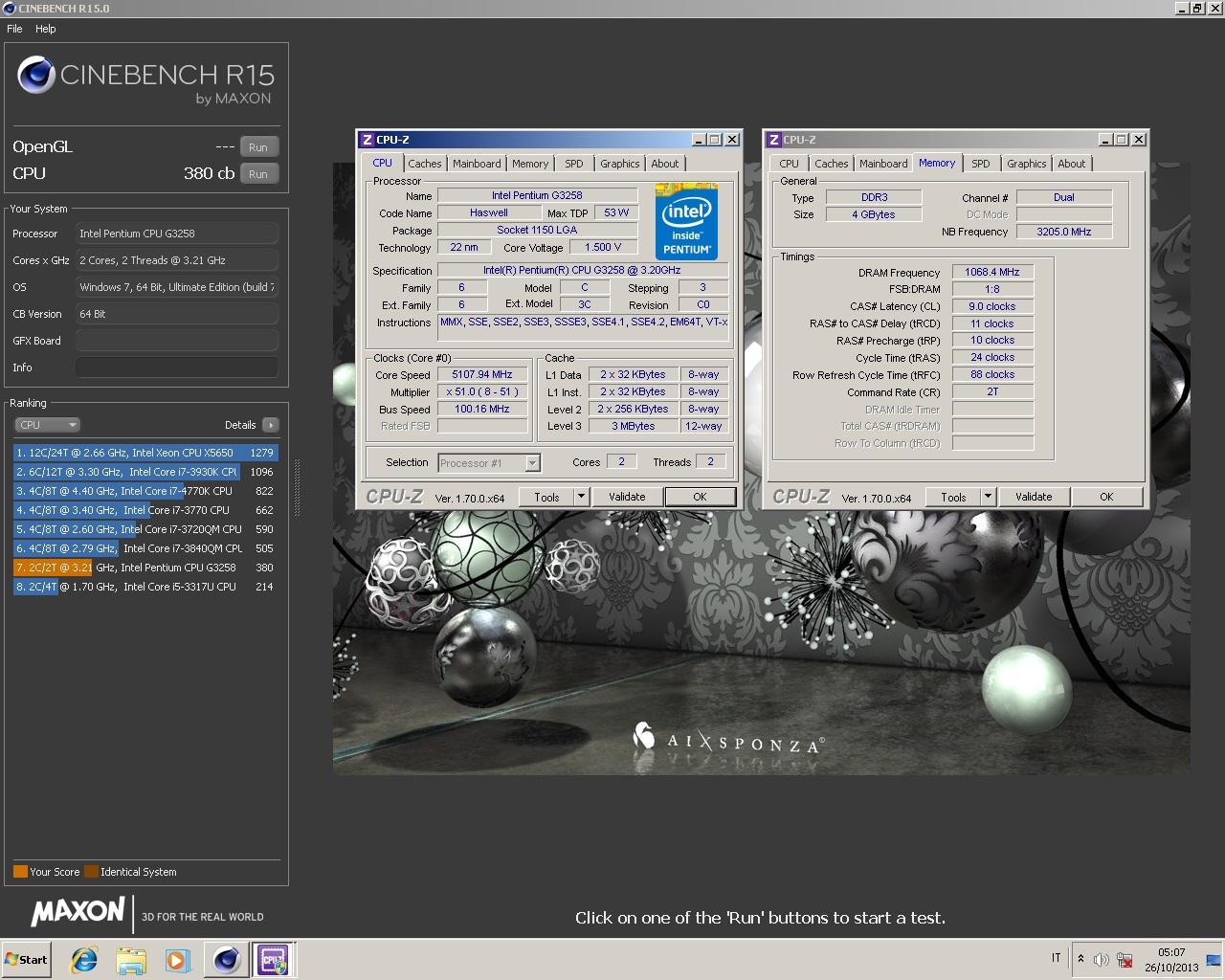The image size is (1225, 980).
Task: Switch to Caches tab in right CPU-Z
Action: 832,164
